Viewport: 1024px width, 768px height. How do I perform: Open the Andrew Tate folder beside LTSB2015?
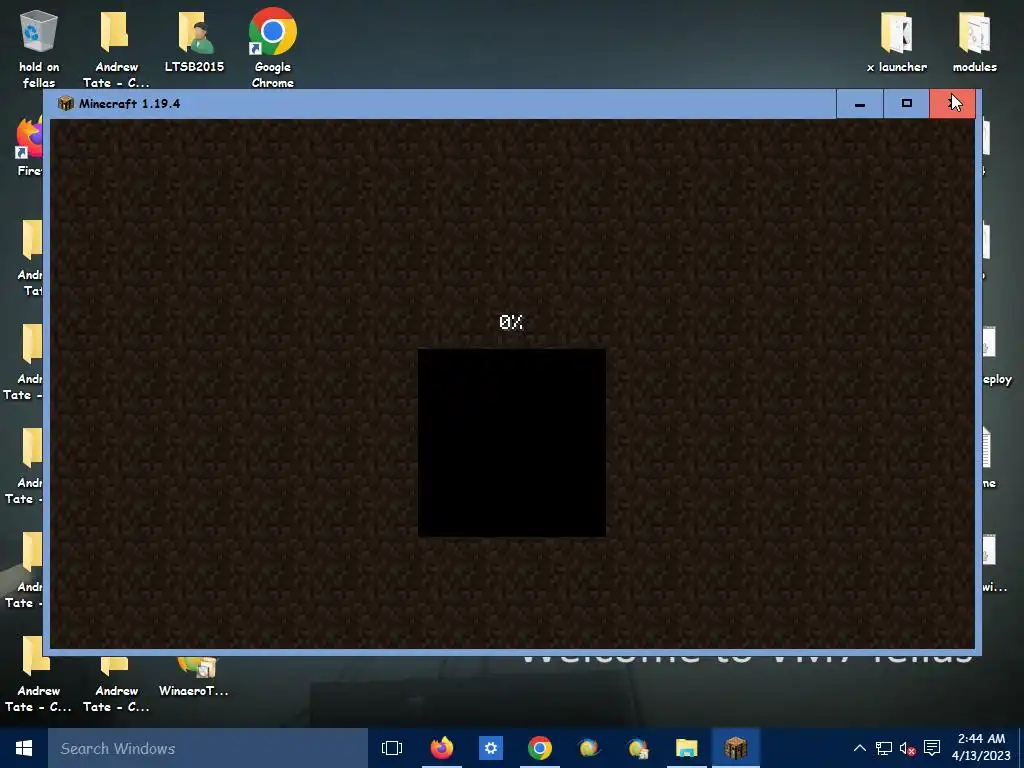(116, 48)
